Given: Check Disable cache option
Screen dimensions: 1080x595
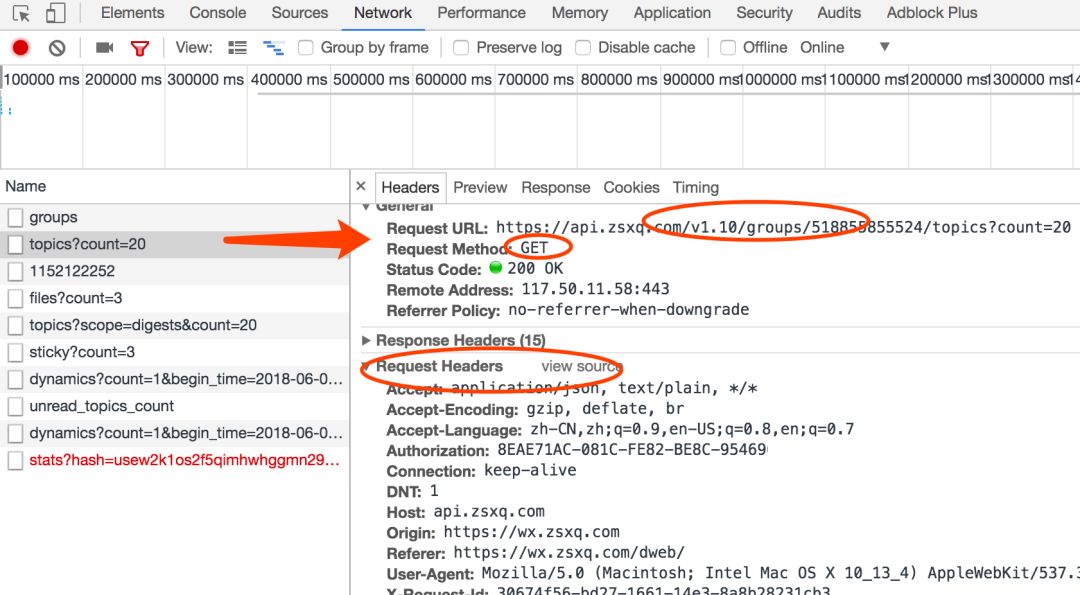Looking at the screenshot, I should (583, 48).
